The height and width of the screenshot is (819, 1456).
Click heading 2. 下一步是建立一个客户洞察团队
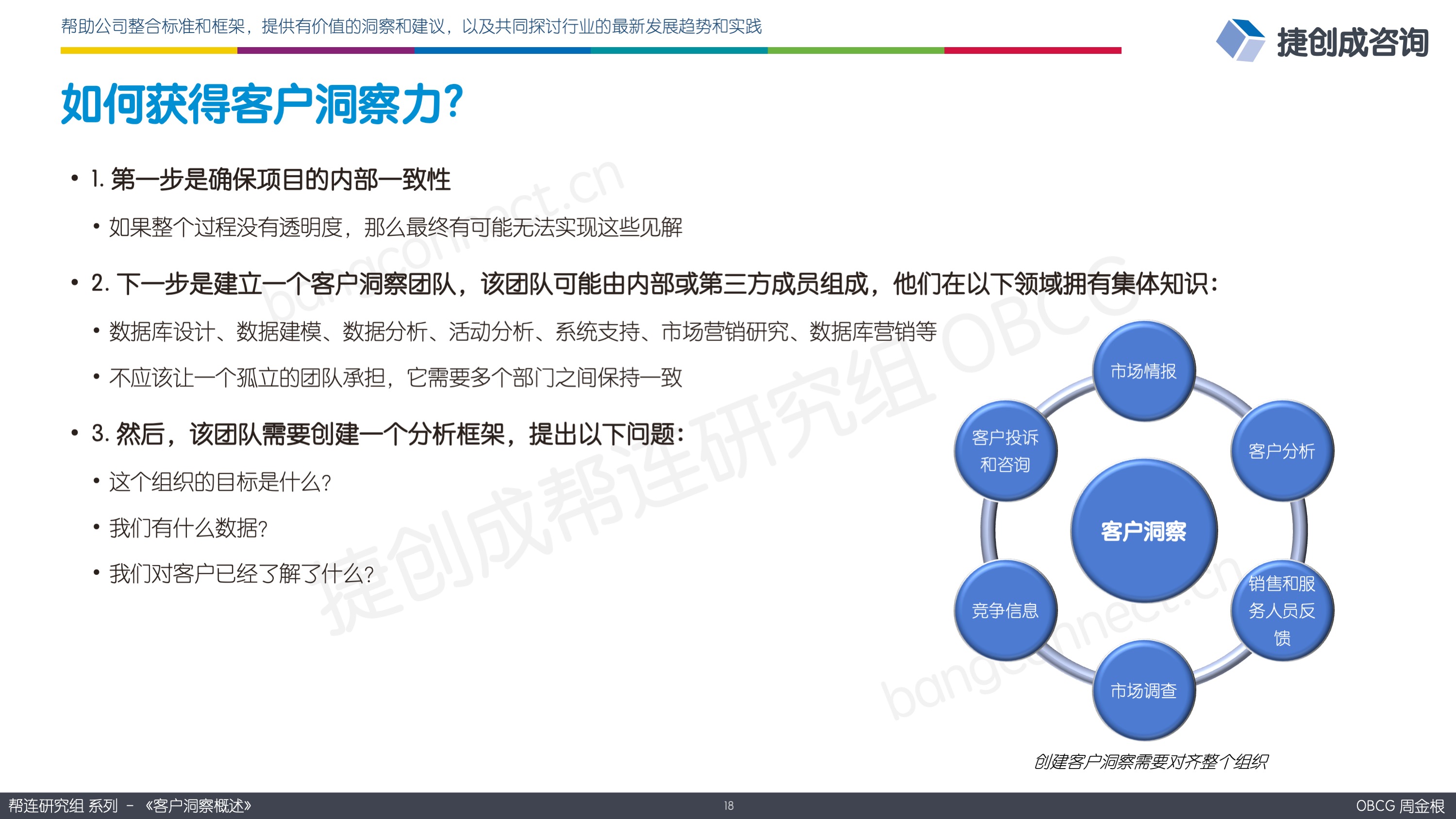pyautogui.click(x=654, y=284)
